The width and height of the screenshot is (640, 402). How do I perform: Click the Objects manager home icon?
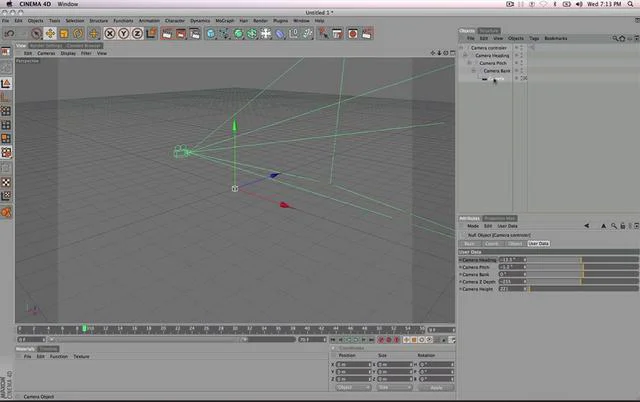622,38
